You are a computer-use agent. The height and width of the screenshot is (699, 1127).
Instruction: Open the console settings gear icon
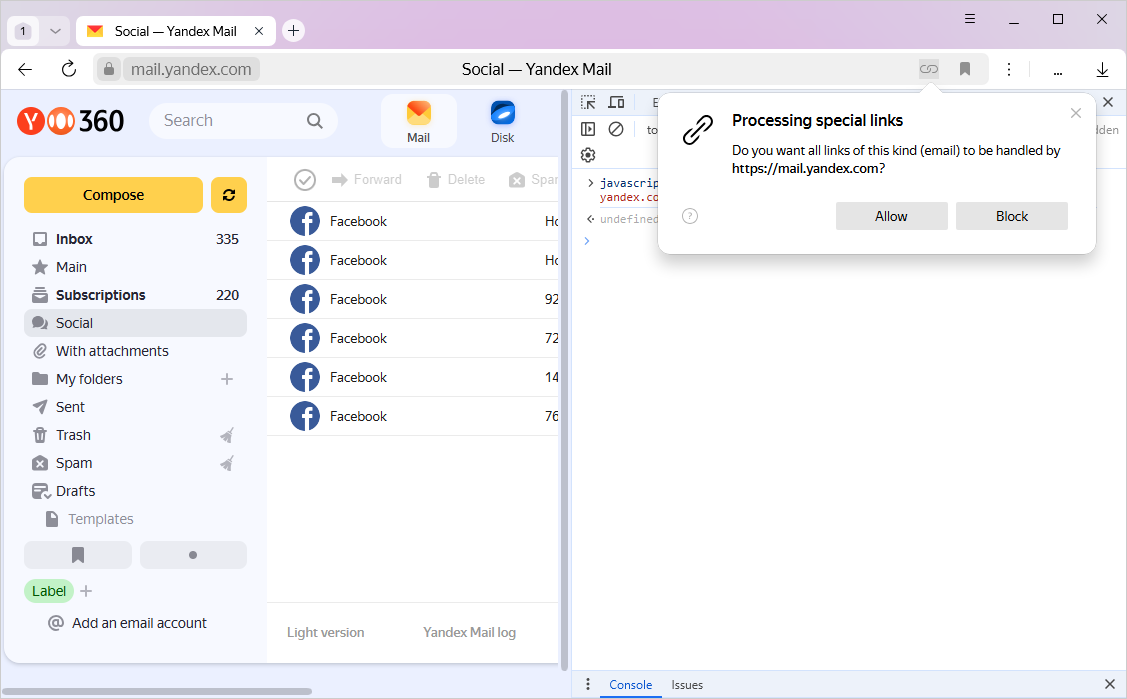(x=588, y=155)
